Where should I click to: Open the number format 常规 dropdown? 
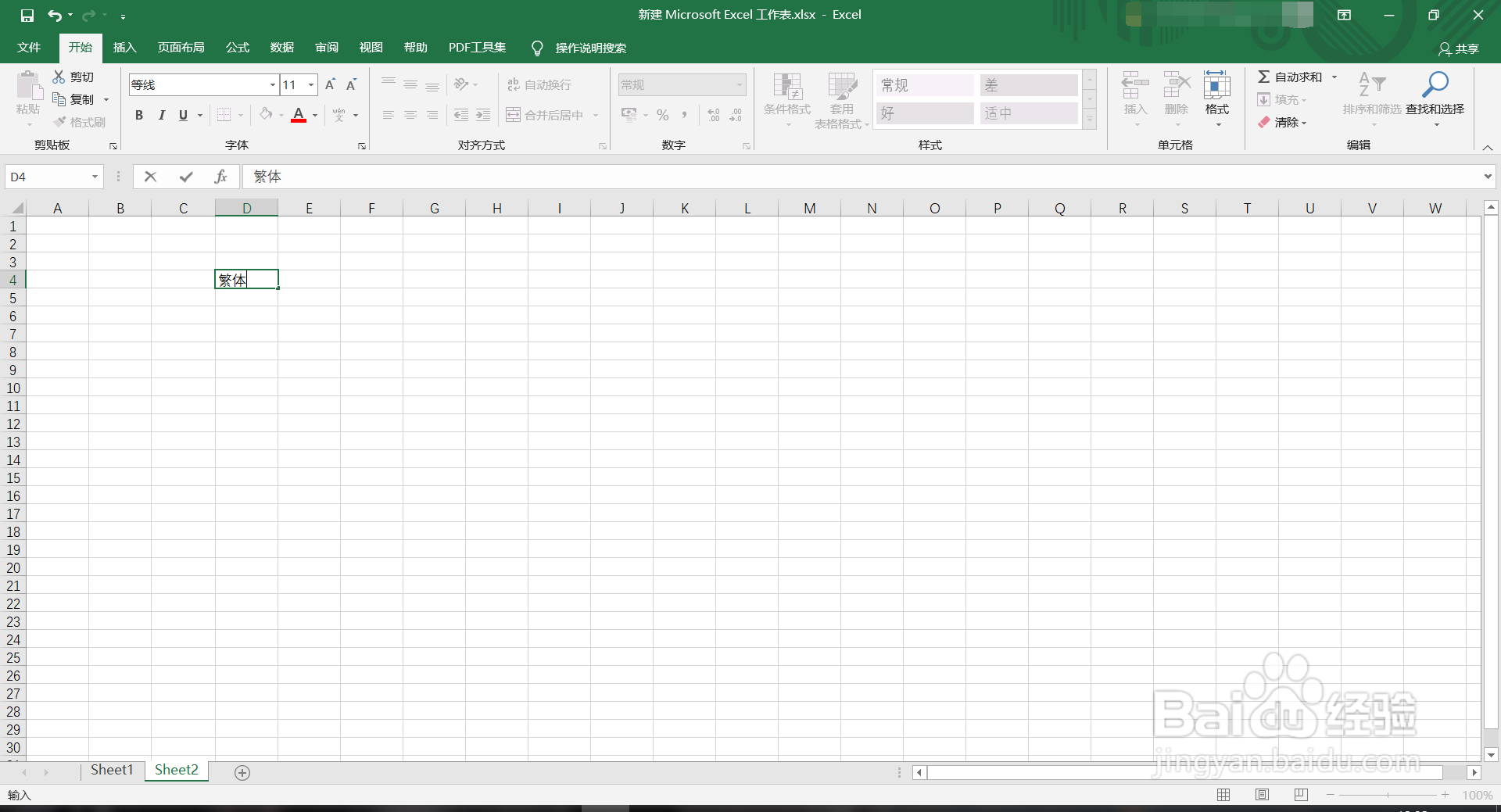739,84
